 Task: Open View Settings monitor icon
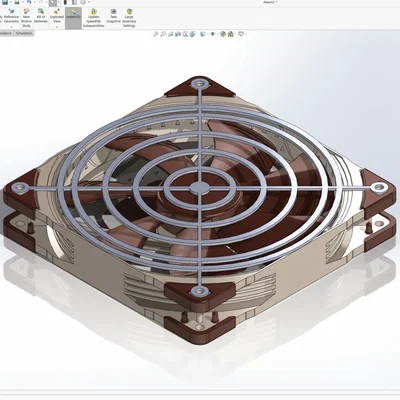[241, 34]
